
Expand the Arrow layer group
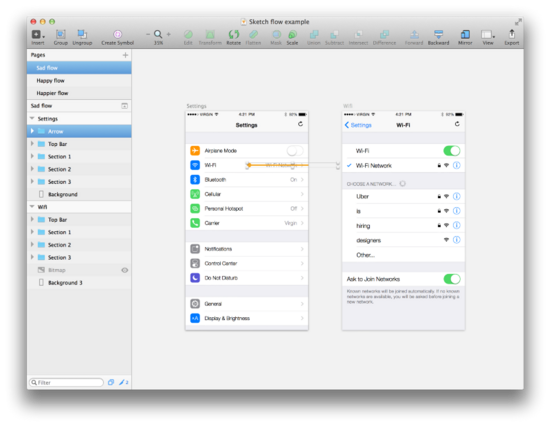[x=32, y=131]
